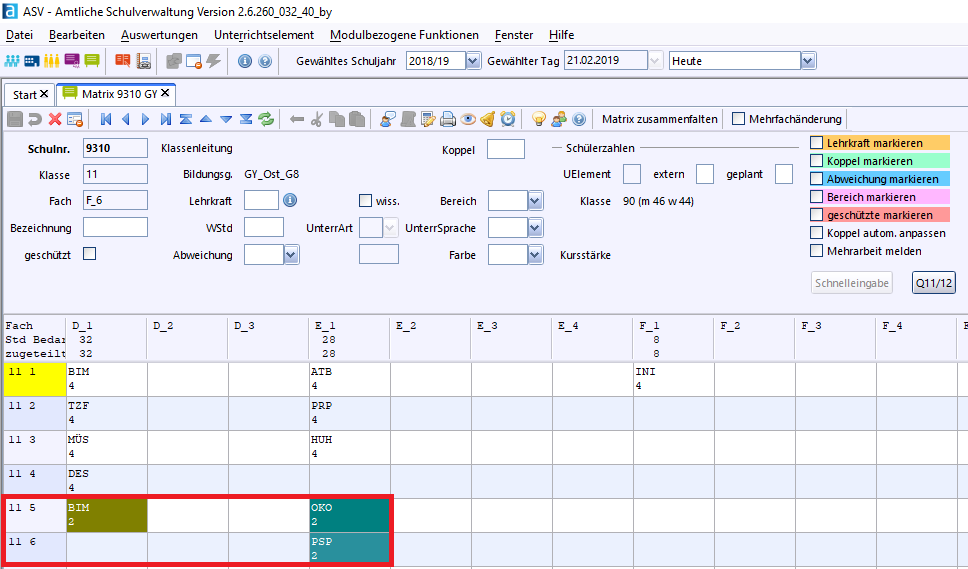Click the Schnelleingabe button
This screenshot has width=968, height=569.
tap(851, 283)
